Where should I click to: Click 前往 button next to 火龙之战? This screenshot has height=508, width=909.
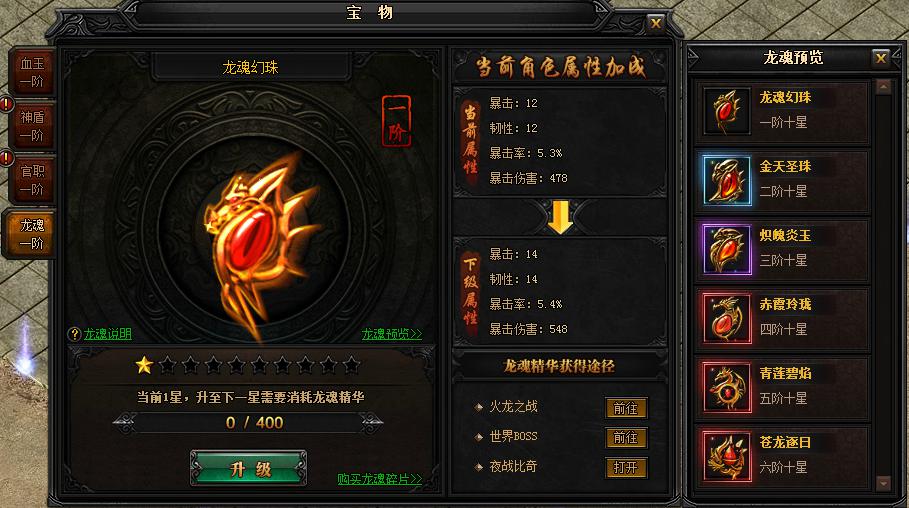point(626,408)
